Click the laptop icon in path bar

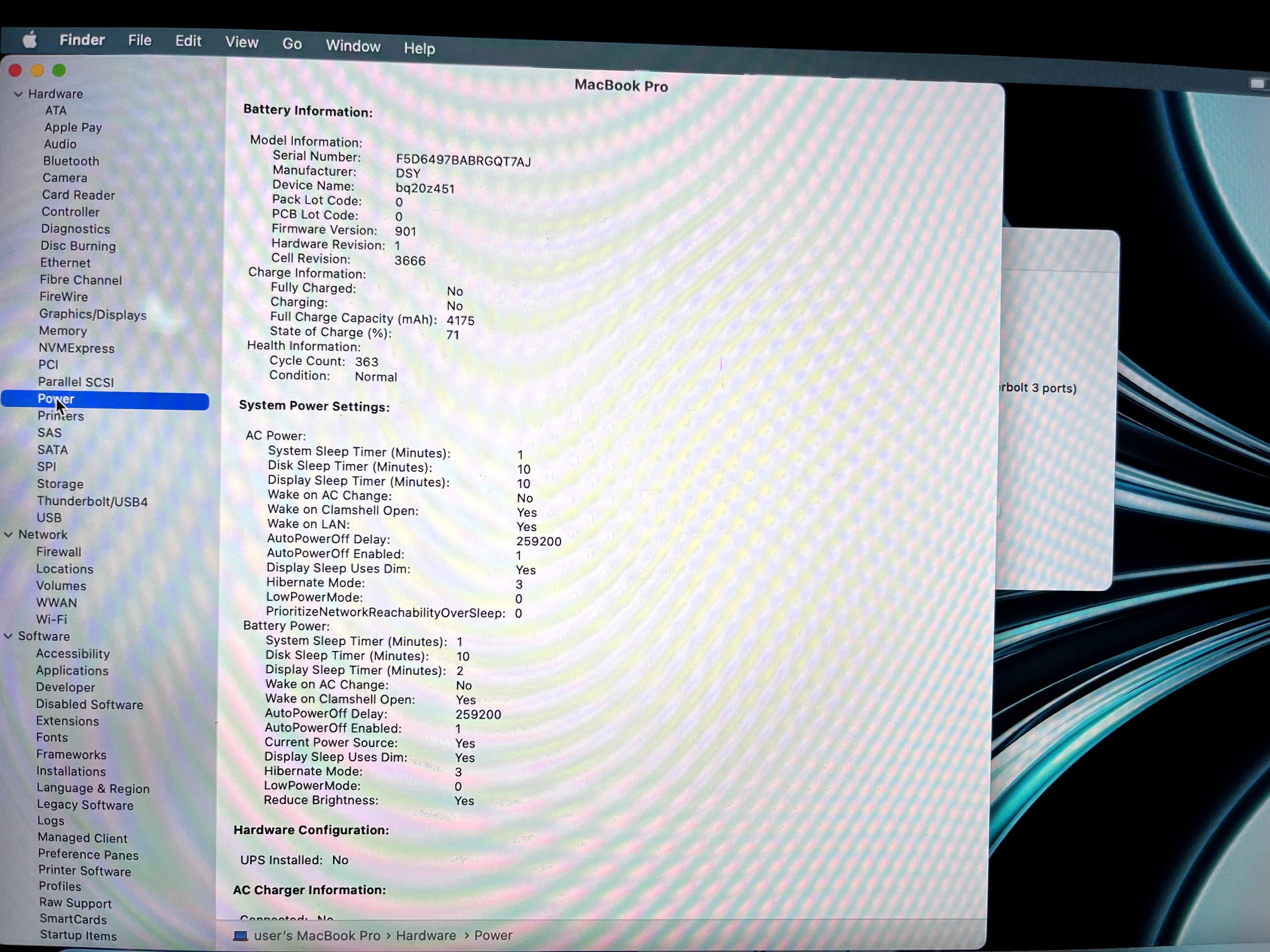(x=241, y=936)
